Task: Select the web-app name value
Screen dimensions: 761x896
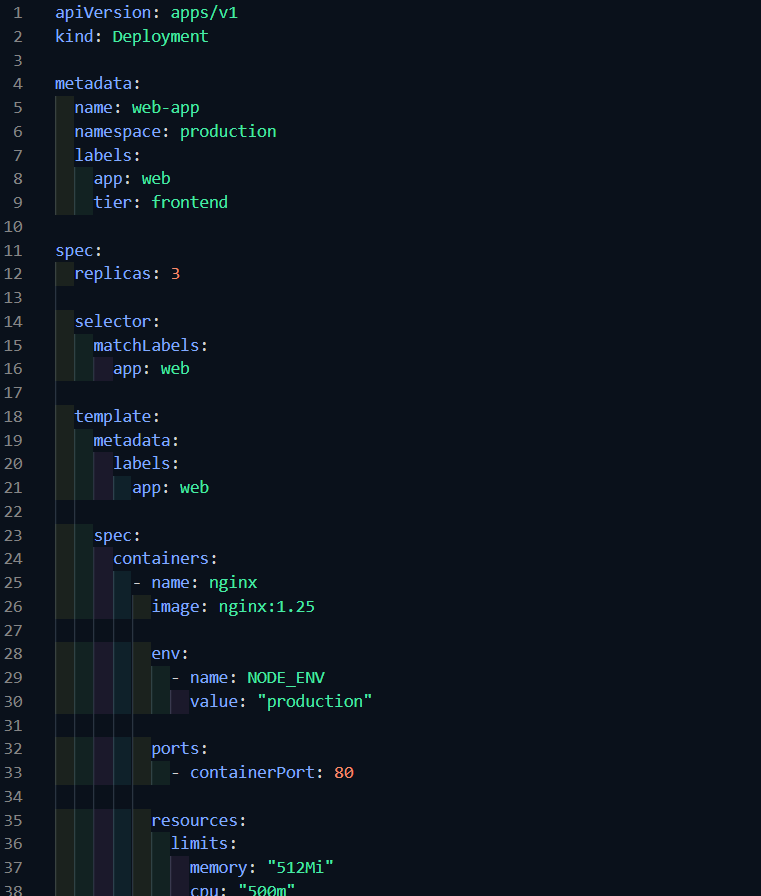Action: [166, 108]
